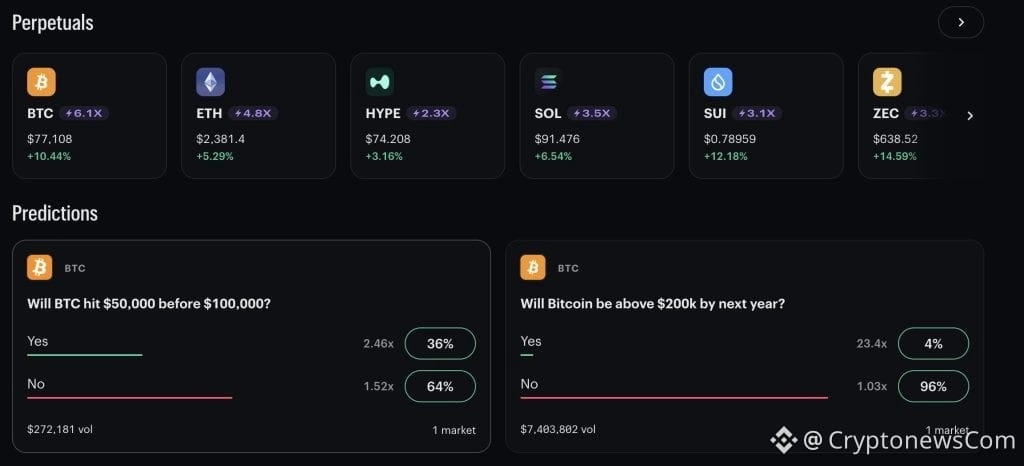Click Bitcoin icon in $200k prediction card
Viewport: 1024px width, 466px height.
[533, 268]
